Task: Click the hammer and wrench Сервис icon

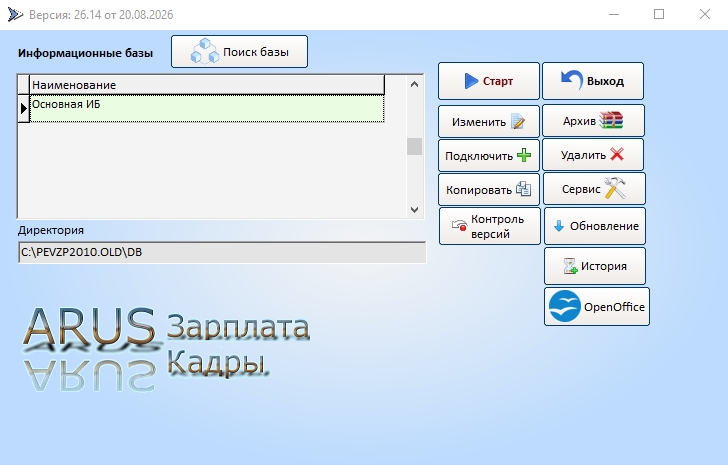Action: pyautogui.click(x=615, y=188)
